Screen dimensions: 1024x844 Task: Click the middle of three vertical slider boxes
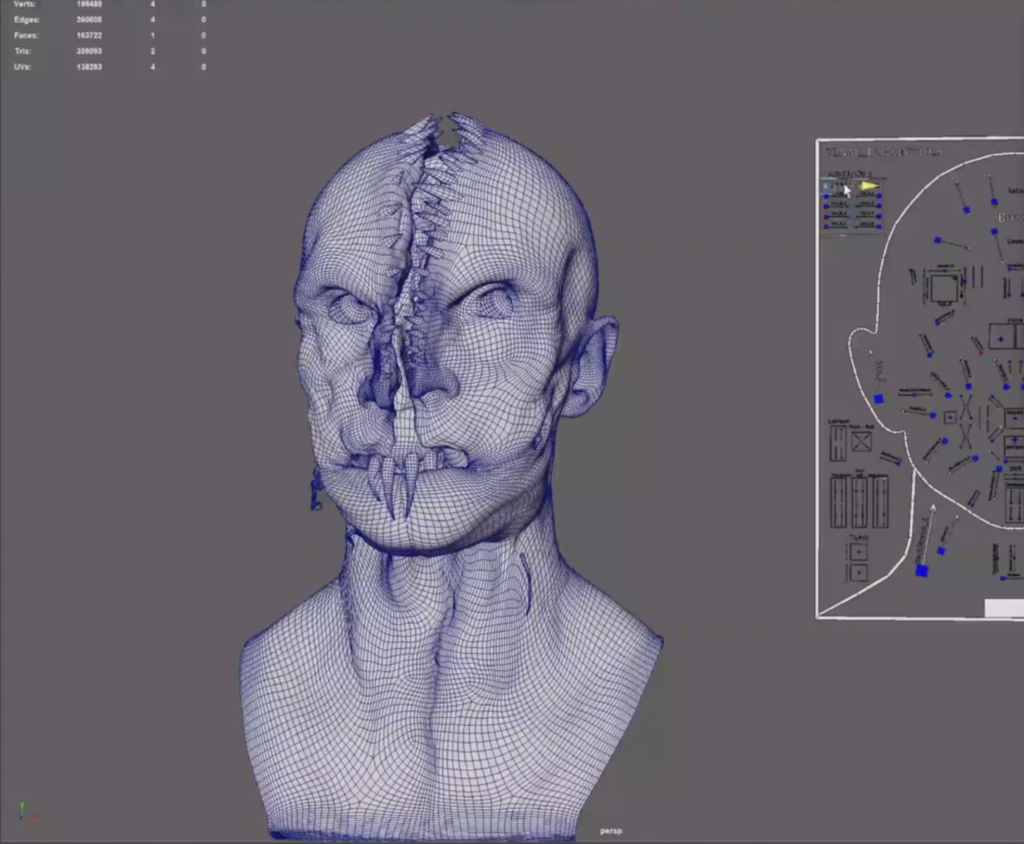[x=859, y=502]
